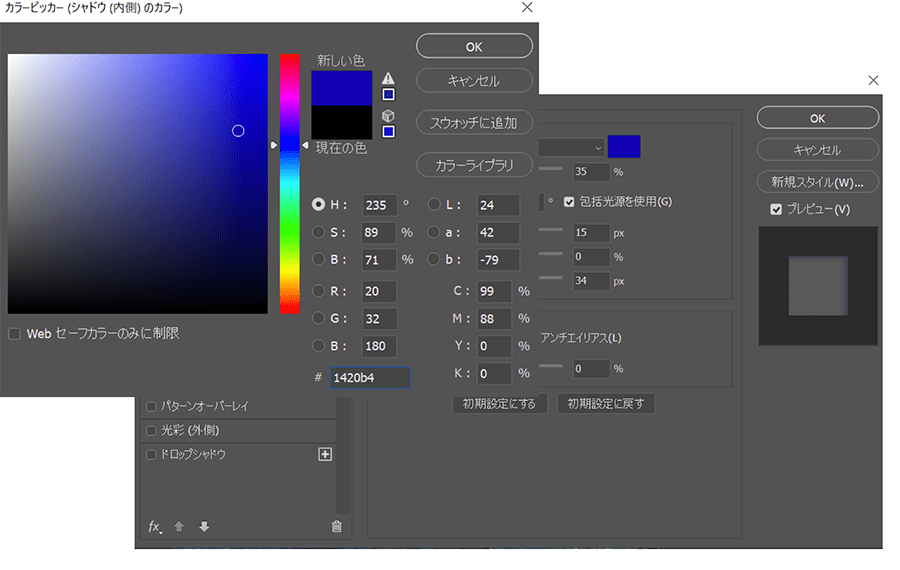The height and width of the screenshot is (570, 900).
Task: Toggle 包括光源を使用 checkbox
Action: [x=569, y=201]
